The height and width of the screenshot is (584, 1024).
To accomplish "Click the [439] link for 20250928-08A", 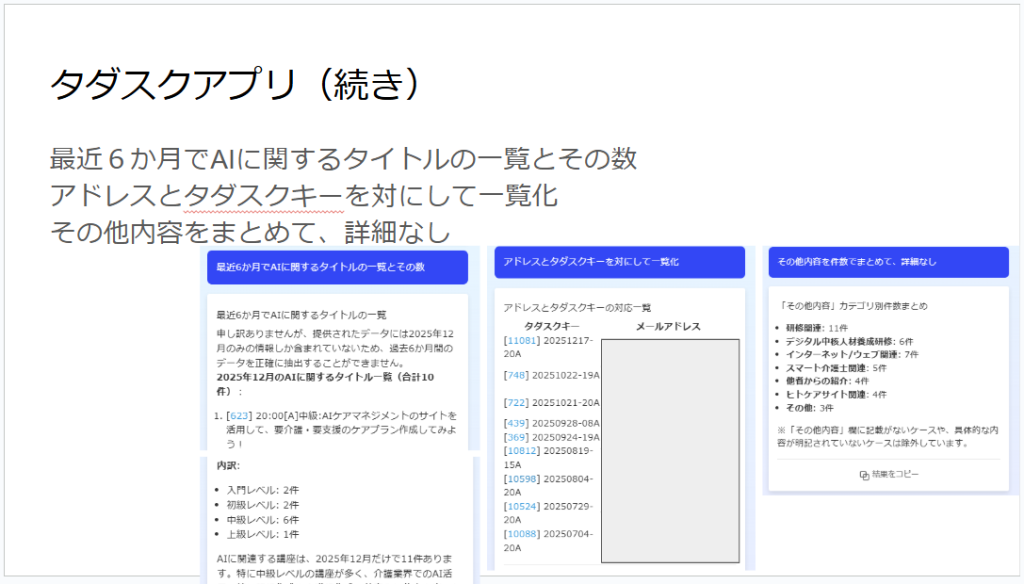I will click(x=518, y=423).
